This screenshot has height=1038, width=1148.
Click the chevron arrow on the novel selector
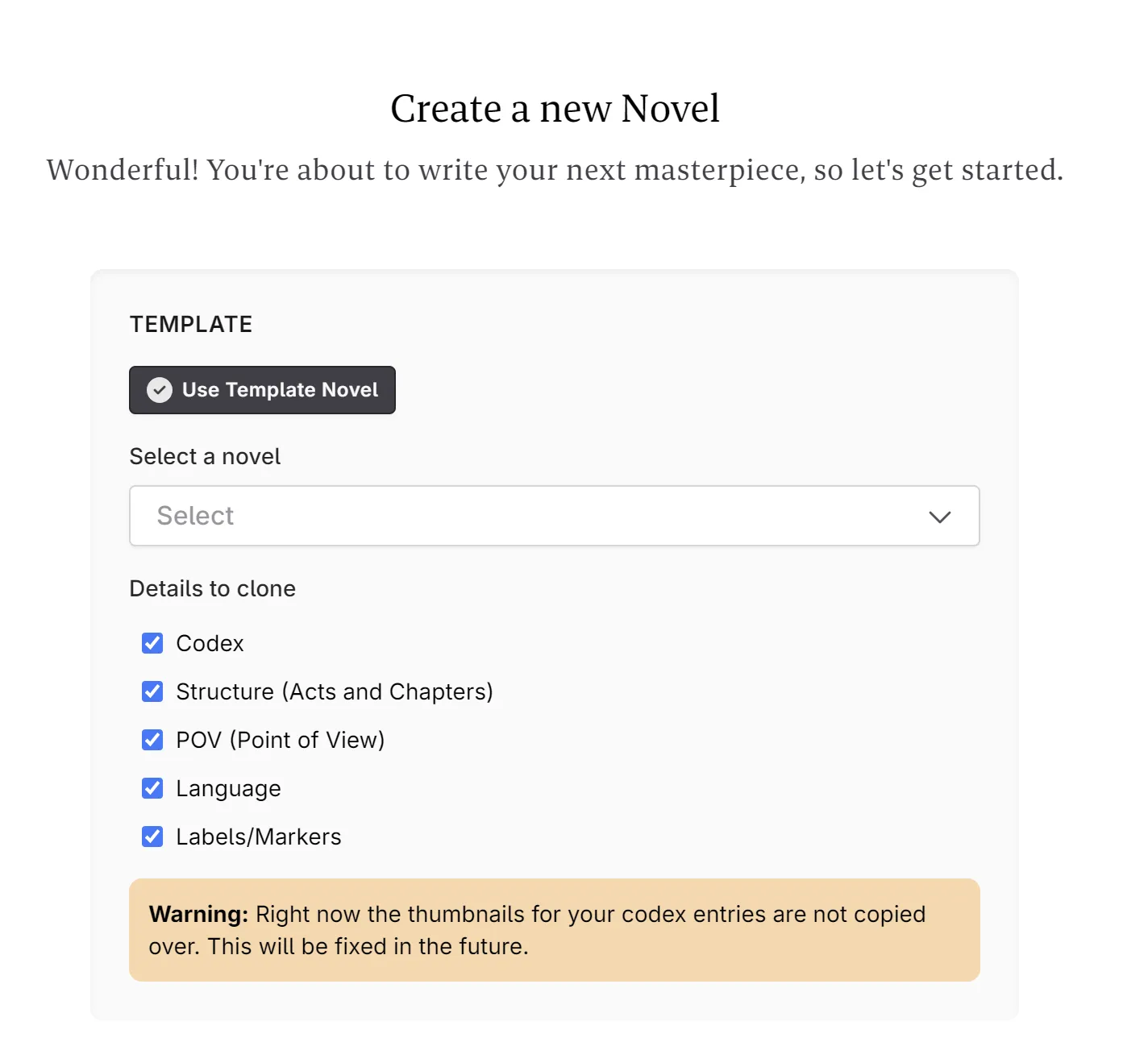[940, 517]
